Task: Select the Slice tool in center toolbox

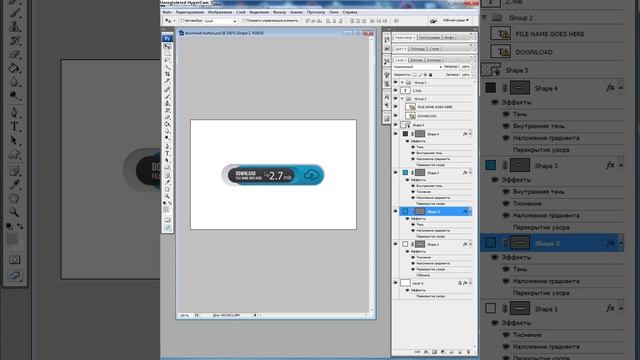Action: point(167,81)
